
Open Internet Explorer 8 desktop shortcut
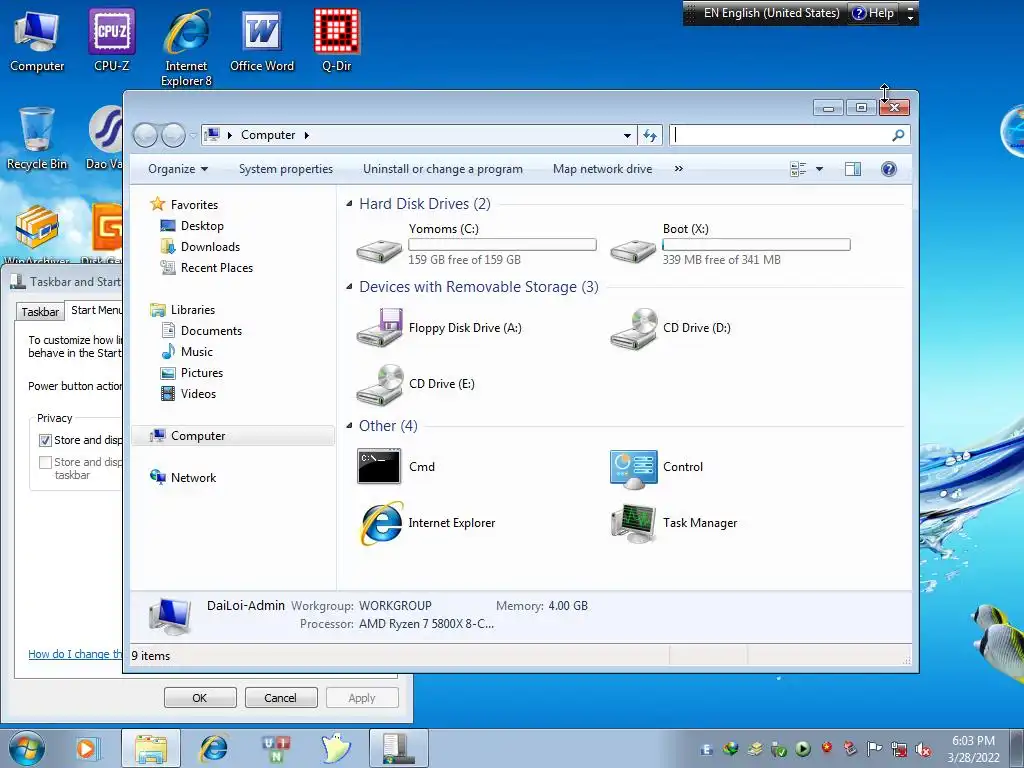tap(187, 48)
